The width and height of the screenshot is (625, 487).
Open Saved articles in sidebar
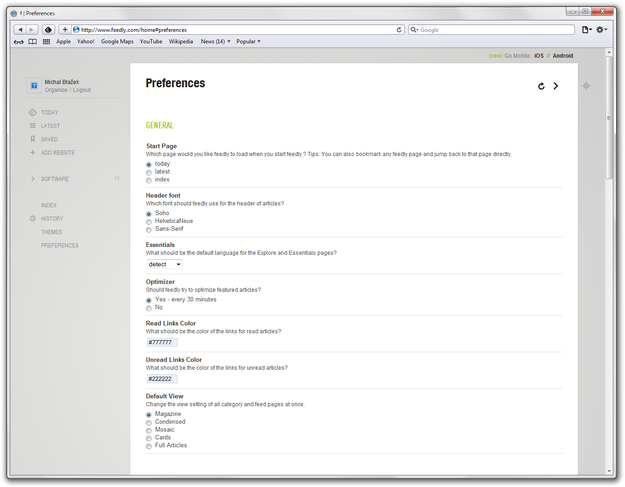pyautogui.click(x=49, y=139)
